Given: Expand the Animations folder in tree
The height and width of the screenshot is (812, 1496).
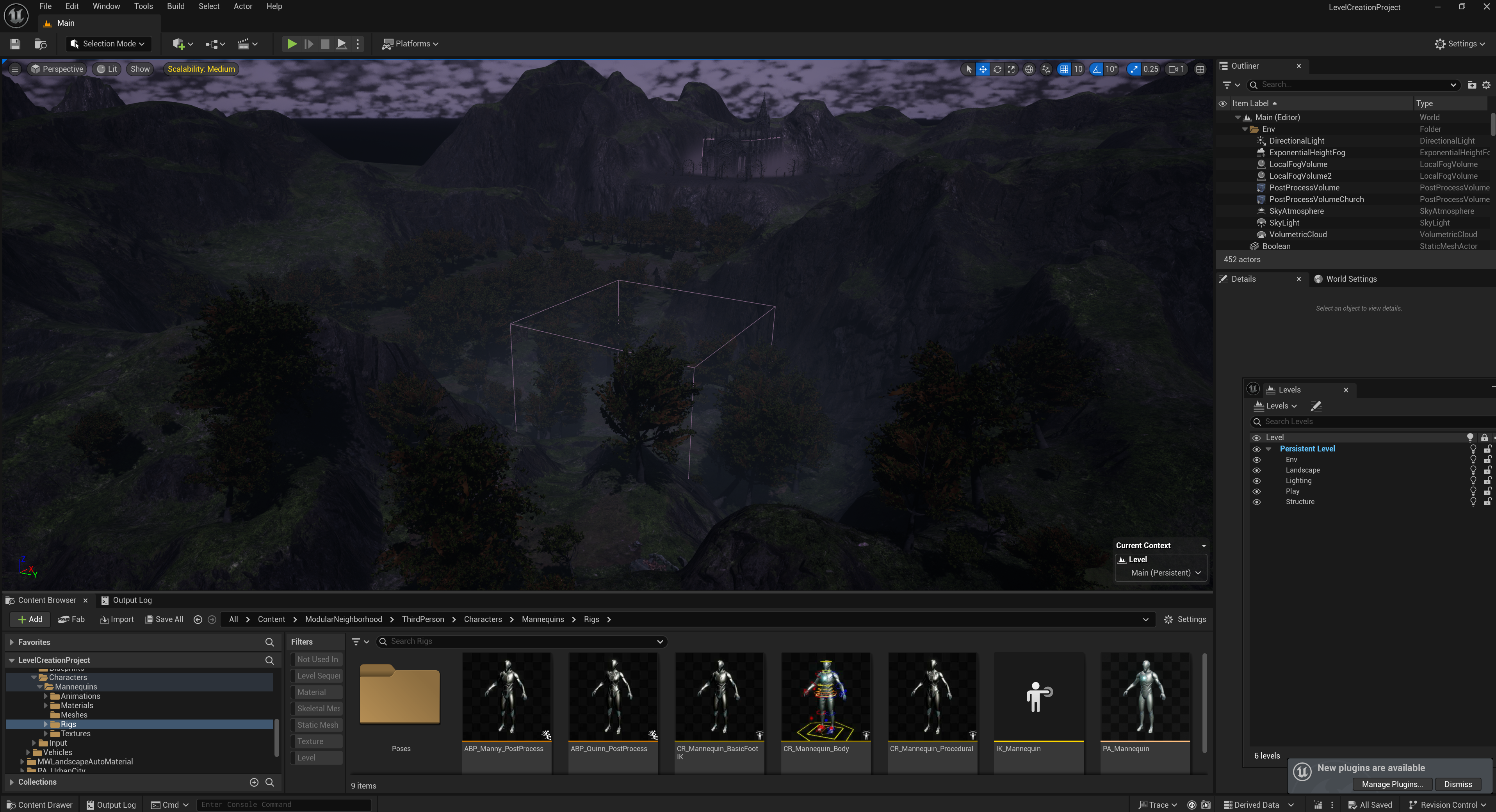Looking at the screenshot, I should pyautogui.click(x=46, y=696).
